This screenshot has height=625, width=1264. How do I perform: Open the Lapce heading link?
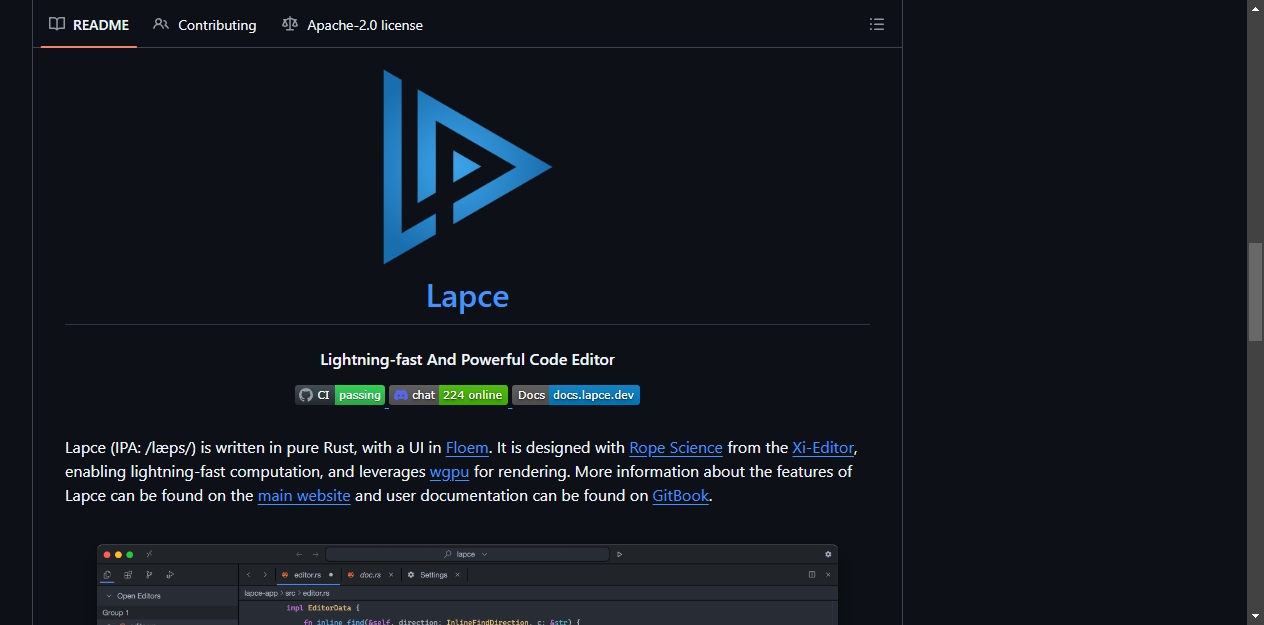(x=467, y=296)
